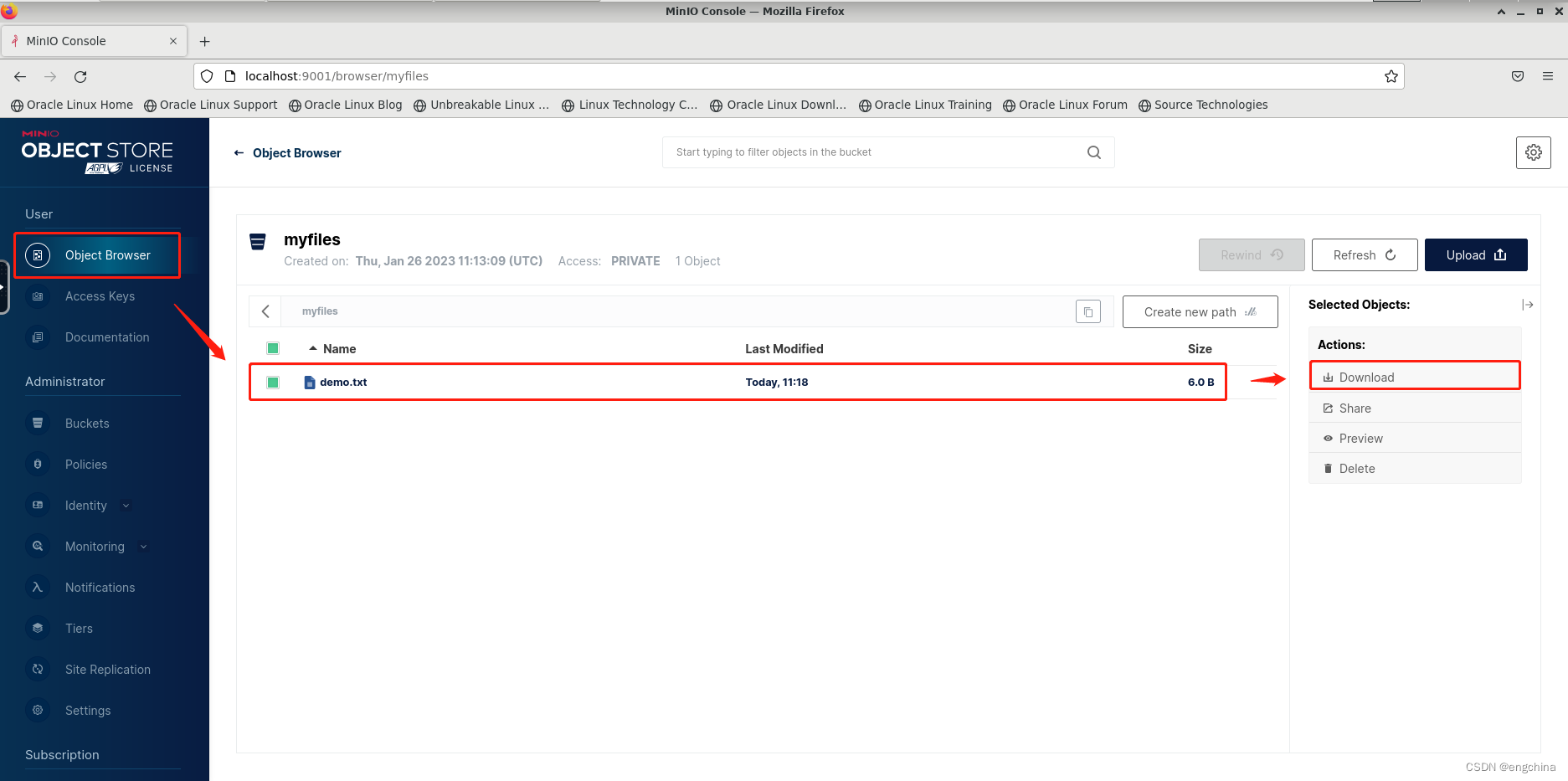Open Notifications in the sidebar
The height and width of the screenshot is (781, 1568).
[x=100, y=588]
